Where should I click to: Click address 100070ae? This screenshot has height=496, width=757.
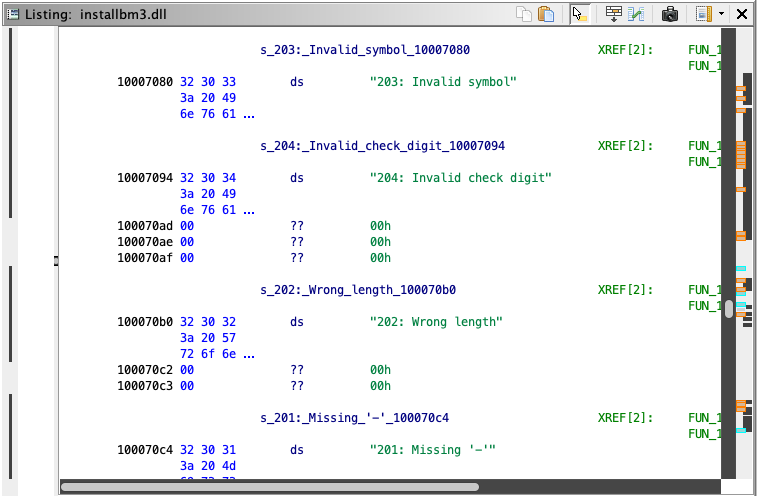145,241
